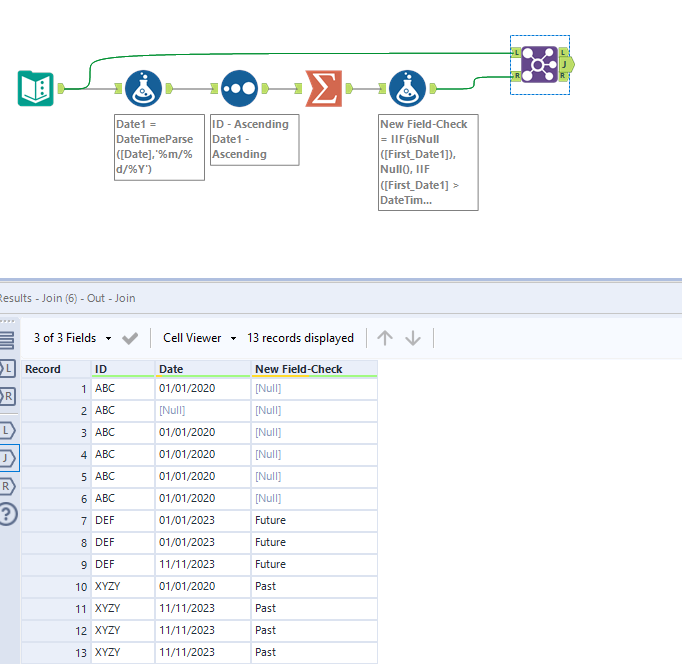682x664 pixels.
Task: Click the Date column header
Action: coord(203,369)
